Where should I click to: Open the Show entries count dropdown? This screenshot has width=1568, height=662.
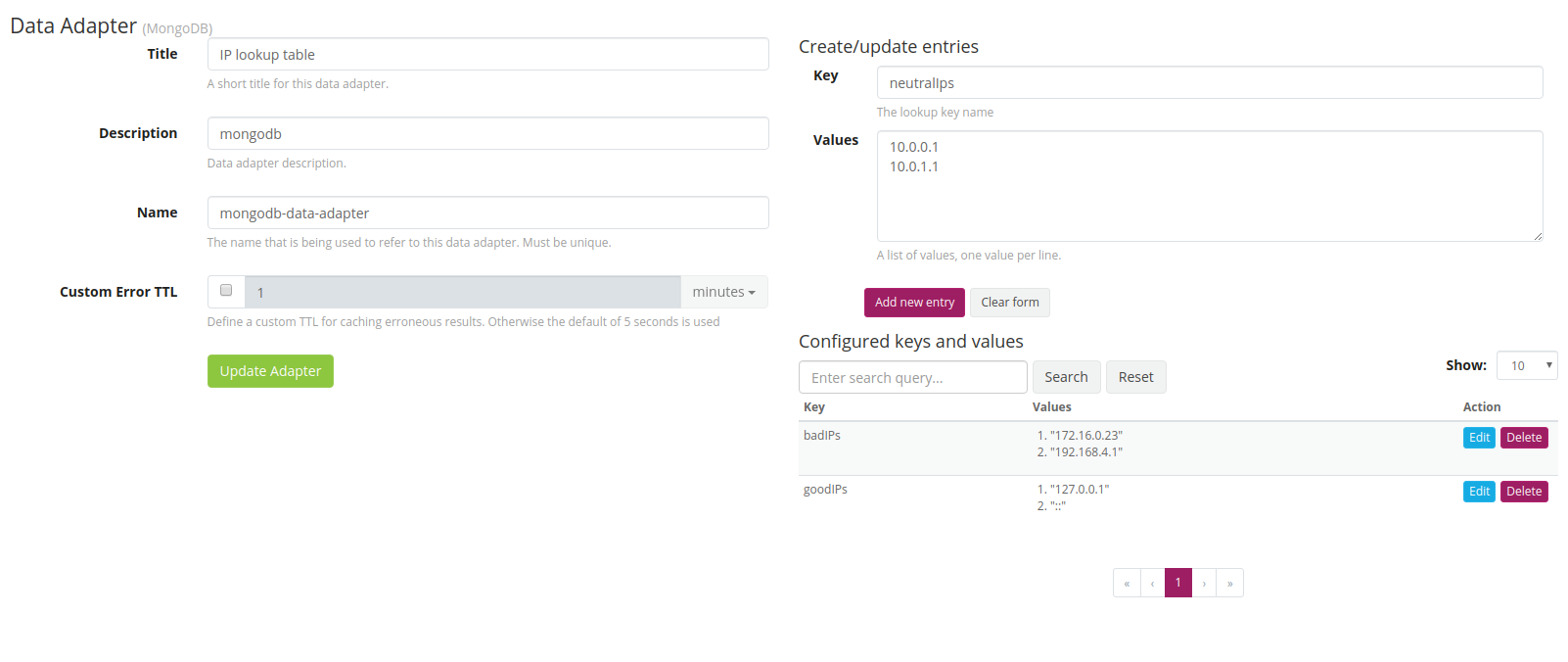pos(1526,364)
